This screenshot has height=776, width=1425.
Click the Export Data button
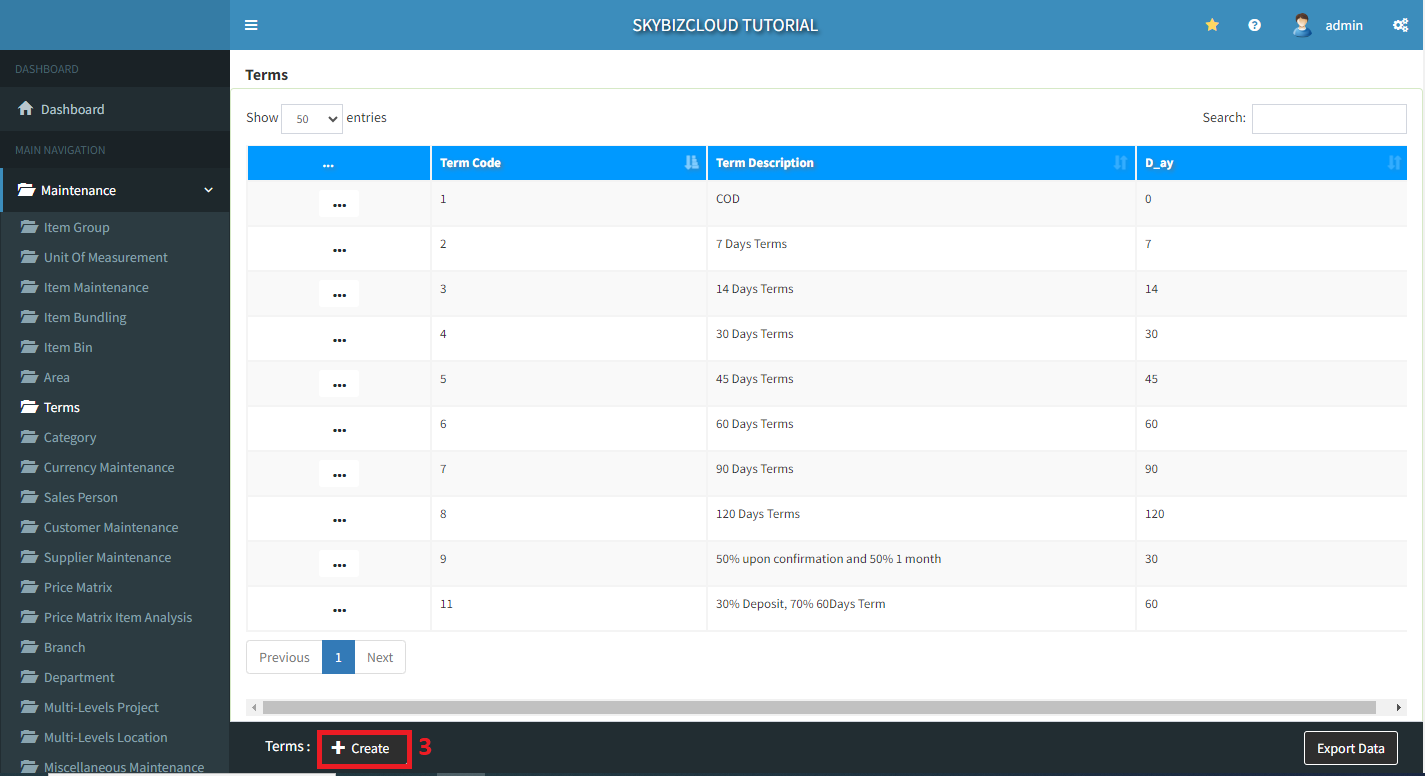coord(1350,748)
